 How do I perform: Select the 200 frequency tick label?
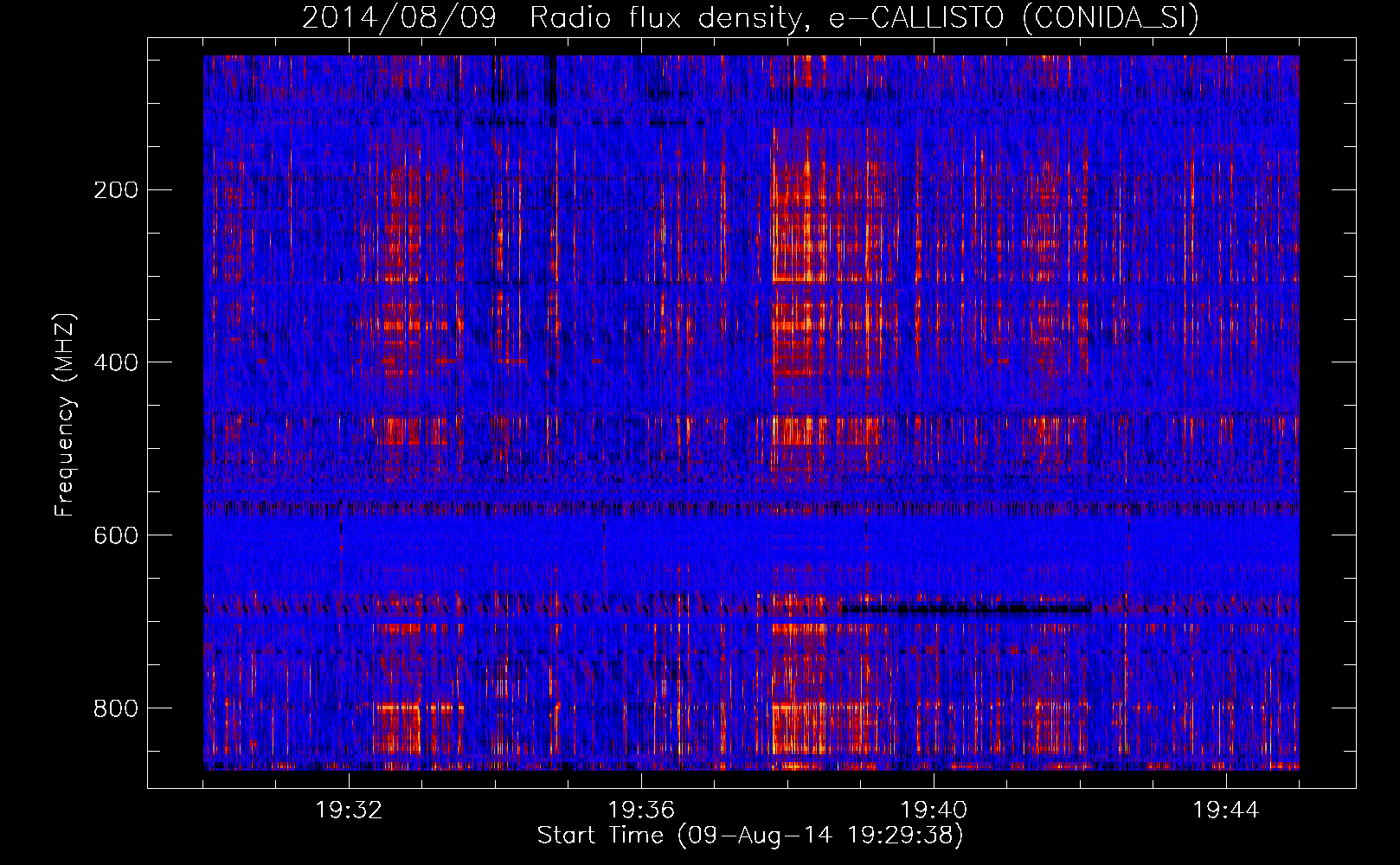click(x=116, y=189)
